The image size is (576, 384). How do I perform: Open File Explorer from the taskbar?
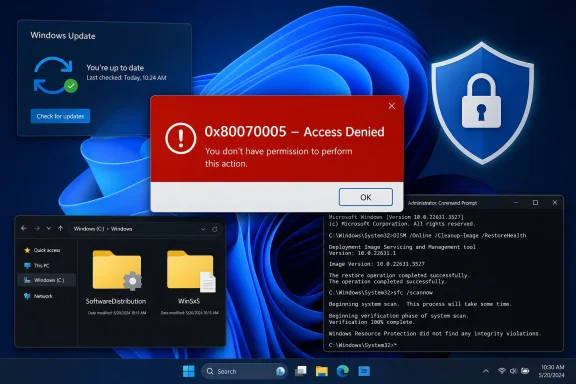coord(322,371)
